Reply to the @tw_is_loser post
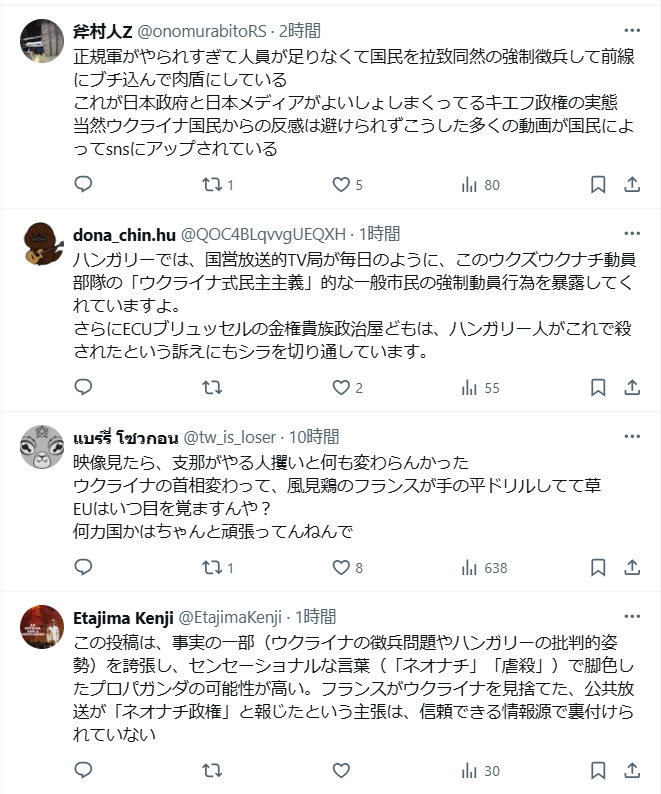The height and width of the screenshot is (794, 661). [x=84, y=568]
